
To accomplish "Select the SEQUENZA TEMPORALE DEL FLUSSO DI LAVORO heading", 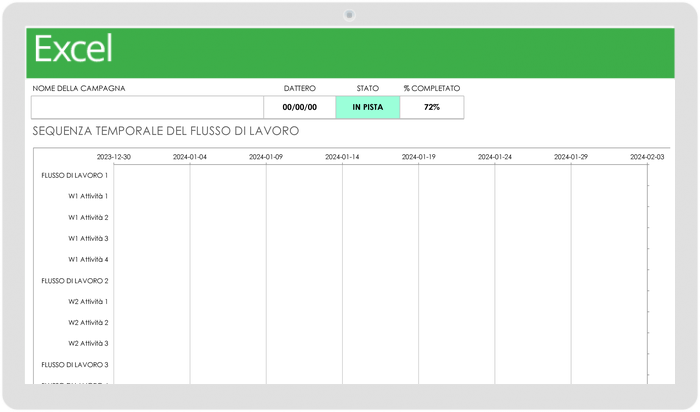I will [x=165, y=131].
